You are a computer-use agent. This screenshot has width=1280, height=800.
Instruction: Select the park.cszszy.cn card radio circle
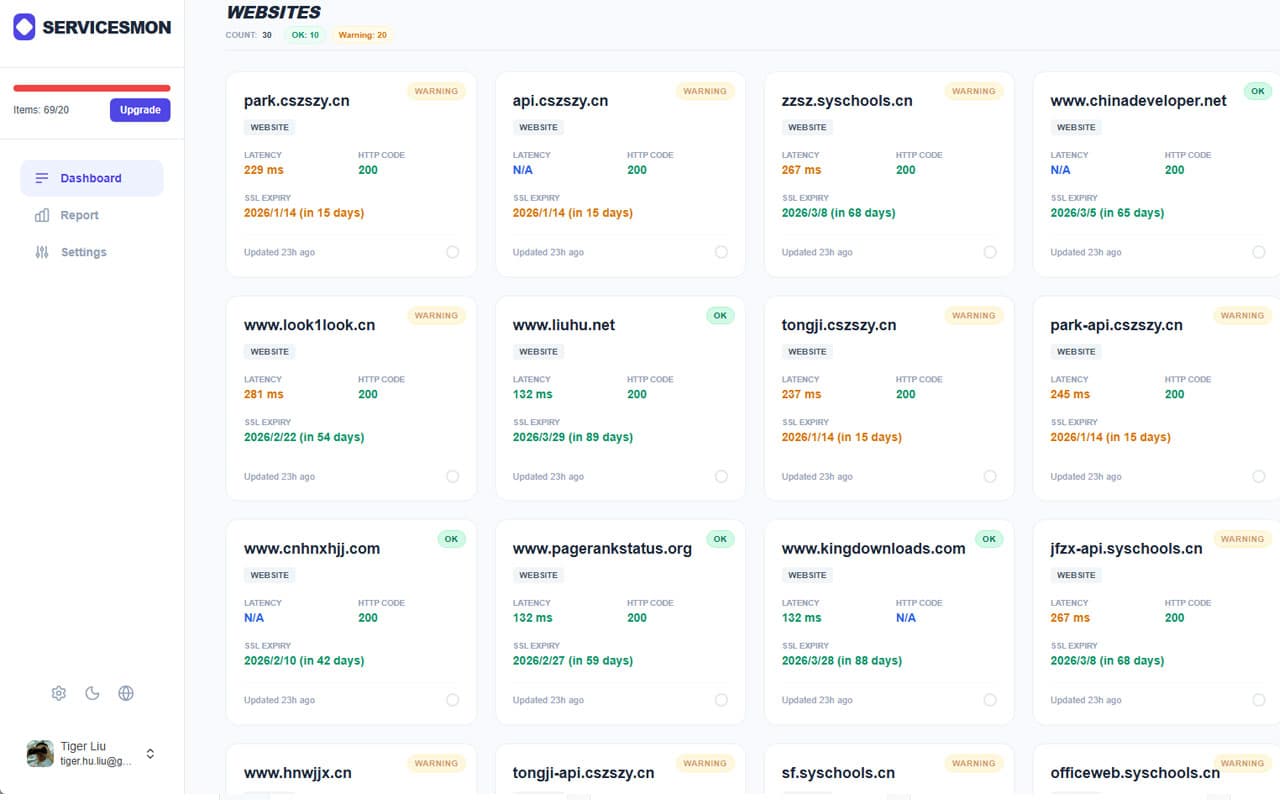pos(452,252)
